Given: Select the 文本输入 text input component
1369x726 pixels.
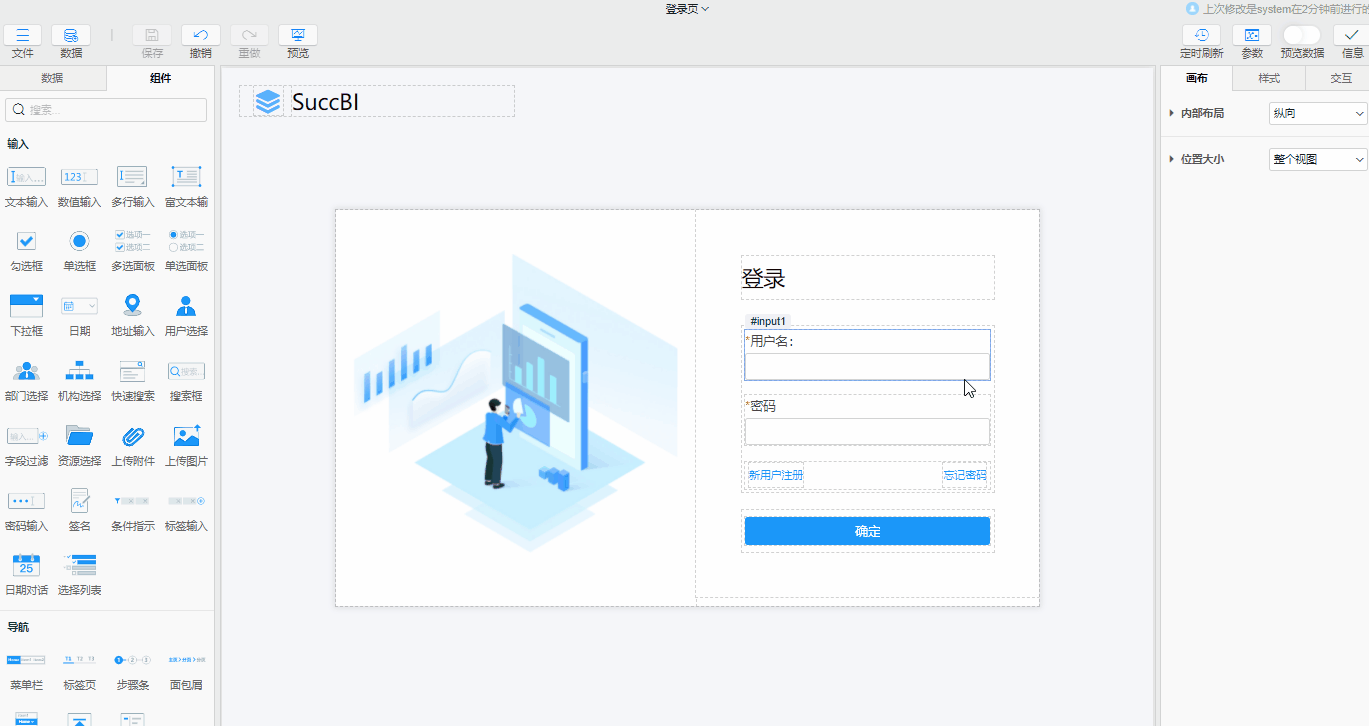Looking at the screenshot, I should [26, 185].
